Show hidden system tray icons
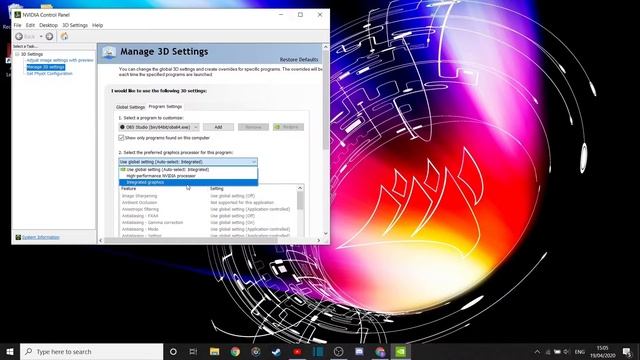640x360 pixels. pos(537,352)
